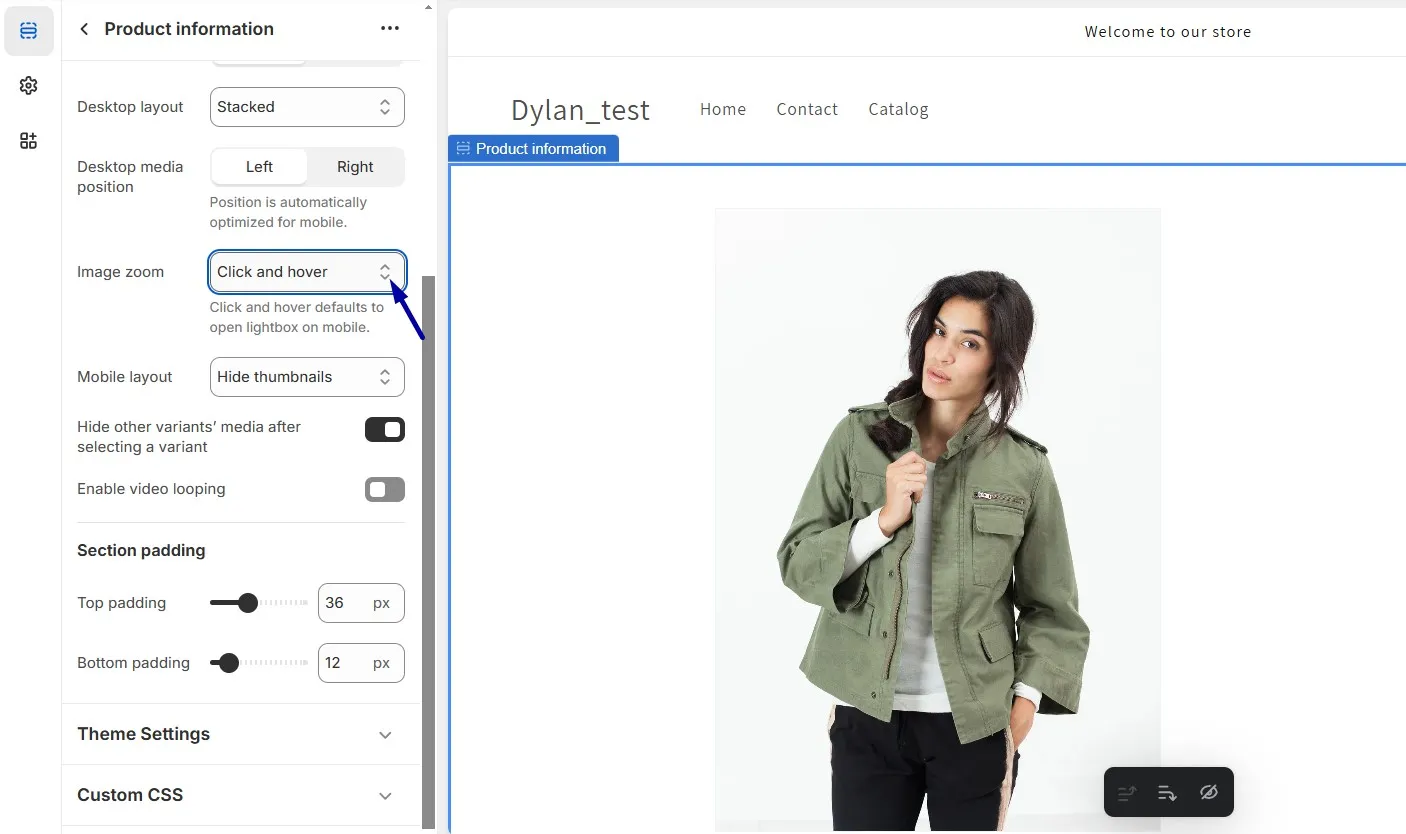This screenshot has height=834, width=1406.
Task: Open Theme settings gear icon in sidebar
Action: point(29,86)
